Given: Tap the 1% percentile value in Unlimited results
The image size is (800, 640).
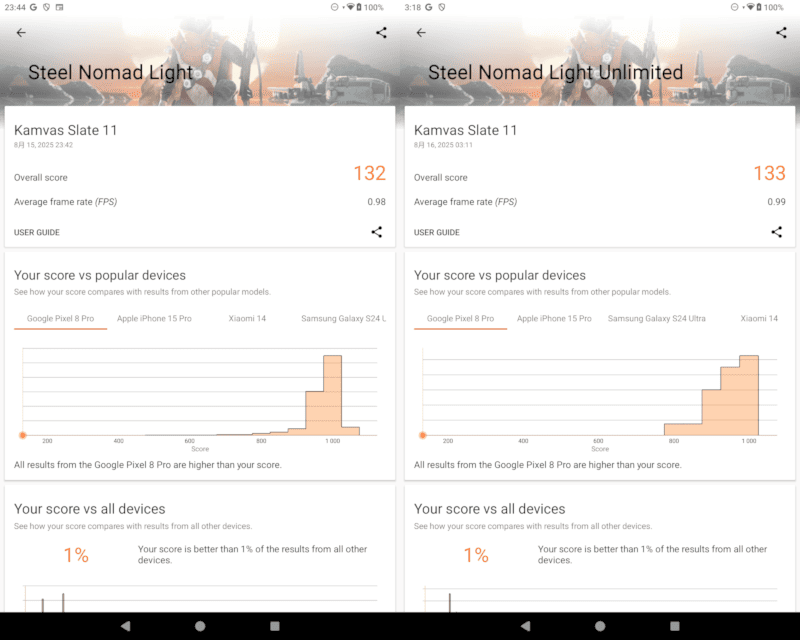Looking at the screenshot, I should click(x=476, y=555).
